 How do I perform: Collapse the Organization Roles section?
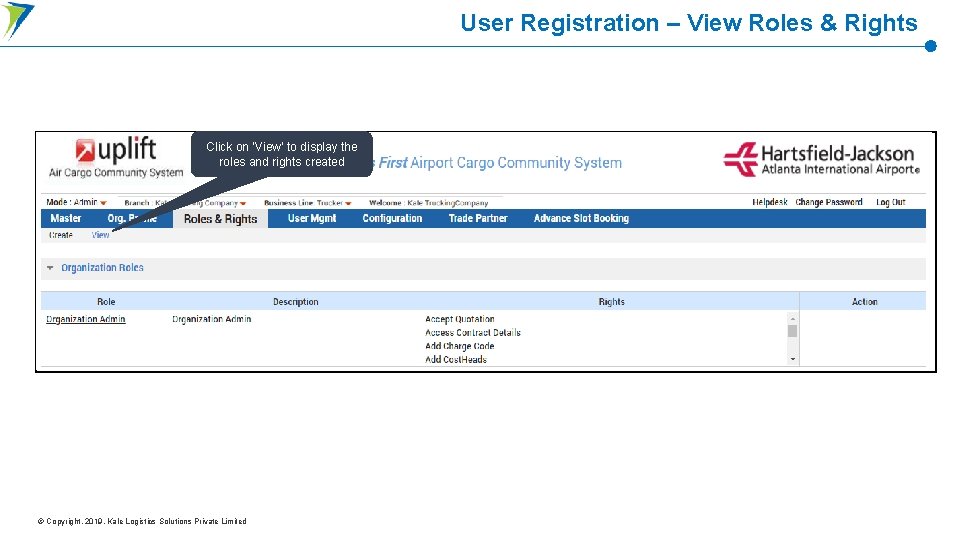point(50,268)
